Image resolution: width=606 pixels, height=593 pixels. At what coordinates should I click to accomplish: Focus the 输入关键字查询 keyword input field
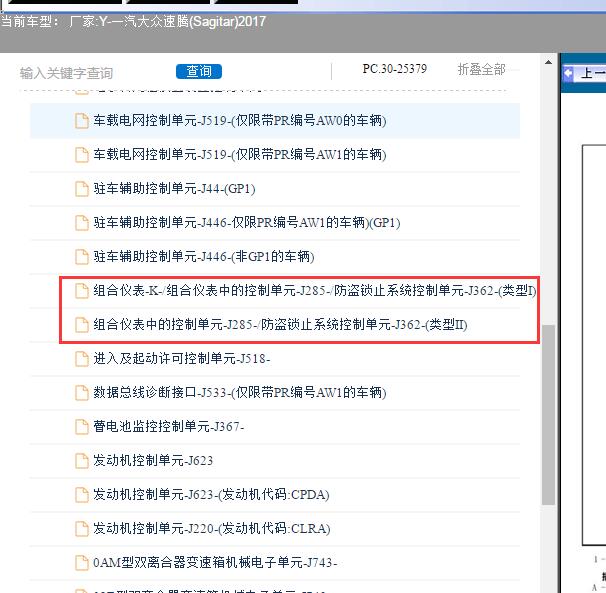coord(66,73)
